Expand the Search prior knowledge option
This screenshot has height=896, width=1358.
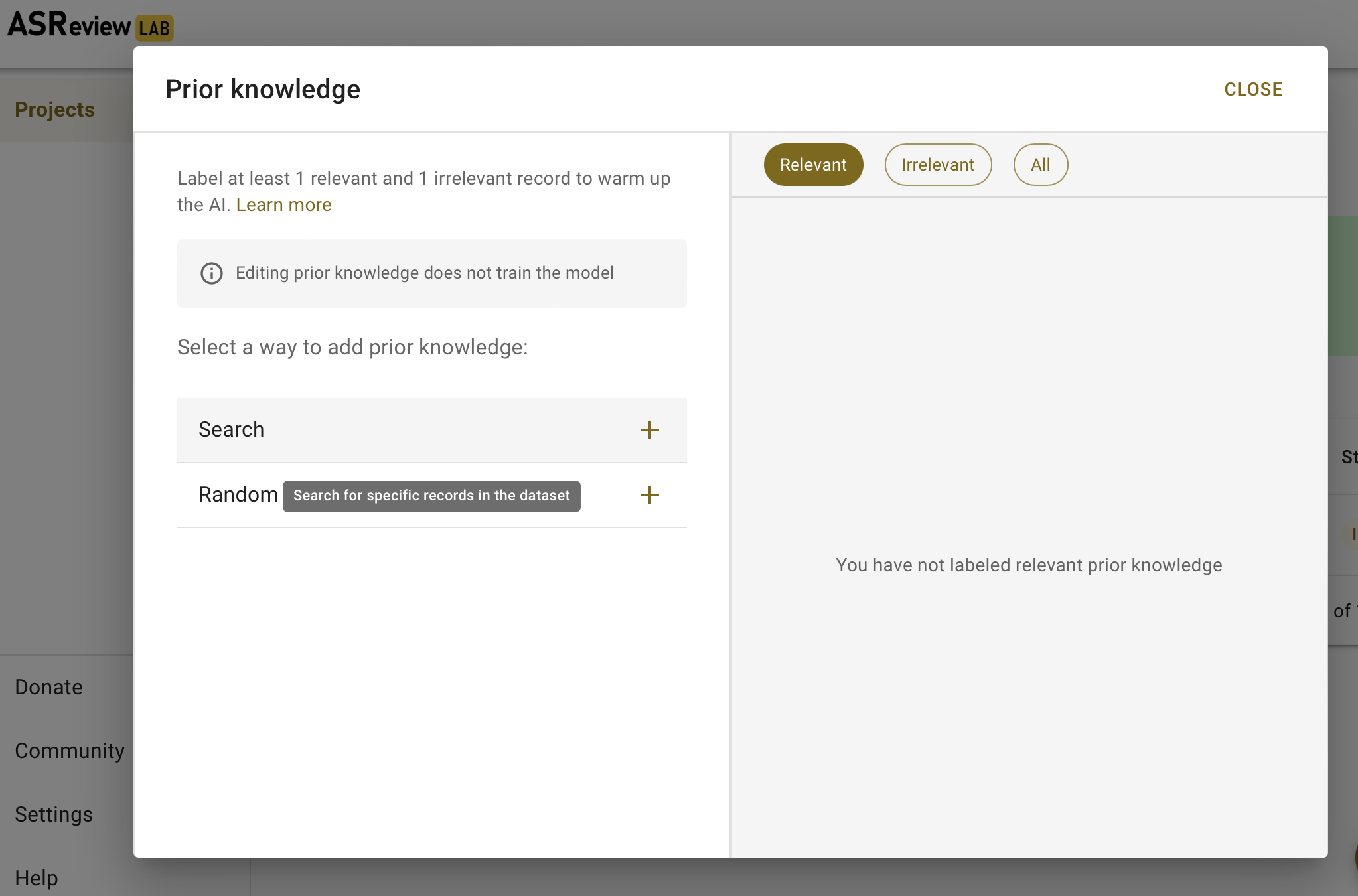(232, 430)
